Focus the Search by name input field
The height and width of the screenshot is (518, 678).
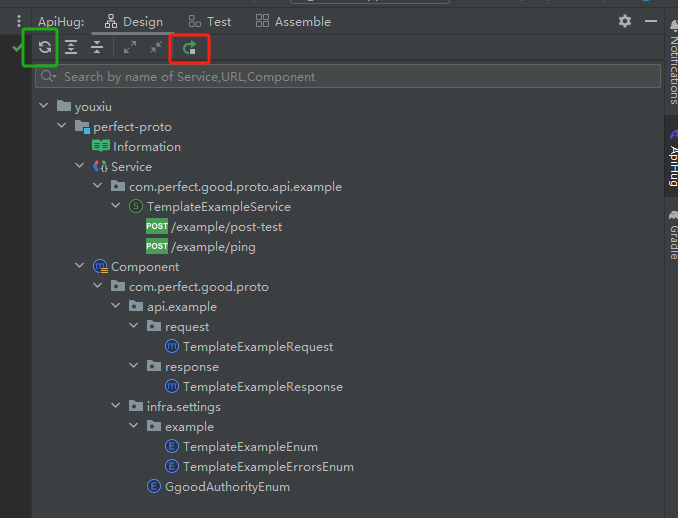tap(348, 77)
